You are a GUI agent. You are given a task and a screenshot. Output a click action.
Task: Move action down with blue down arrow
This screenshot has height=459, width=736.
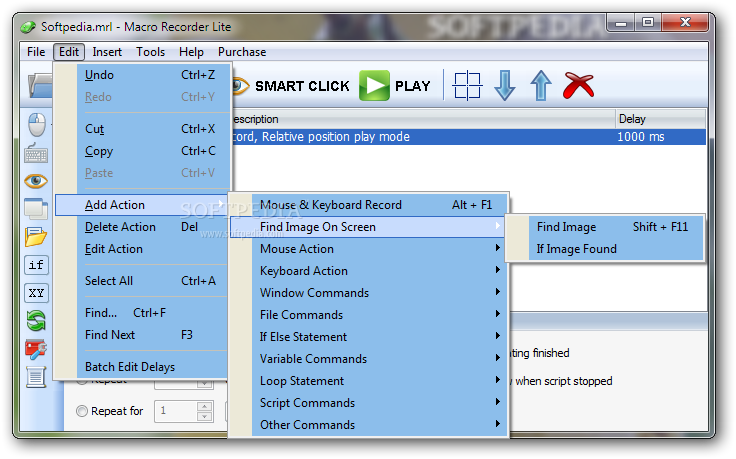[505, 85]
